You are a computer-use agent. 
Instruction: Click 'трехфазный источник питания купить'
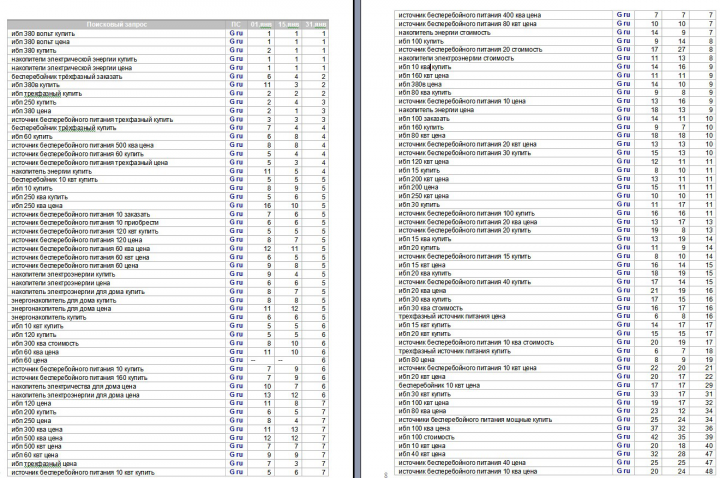454,351
